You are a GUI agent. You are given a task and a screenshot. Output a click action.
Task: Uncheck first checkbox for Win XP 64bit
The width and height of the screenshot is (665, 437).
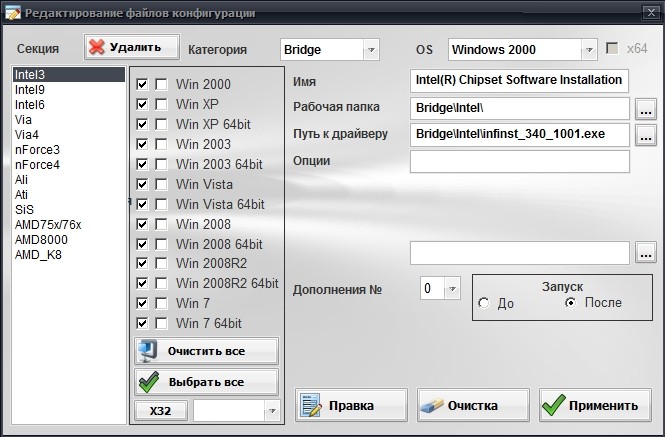pyautogui.click(x=142, y=124)
